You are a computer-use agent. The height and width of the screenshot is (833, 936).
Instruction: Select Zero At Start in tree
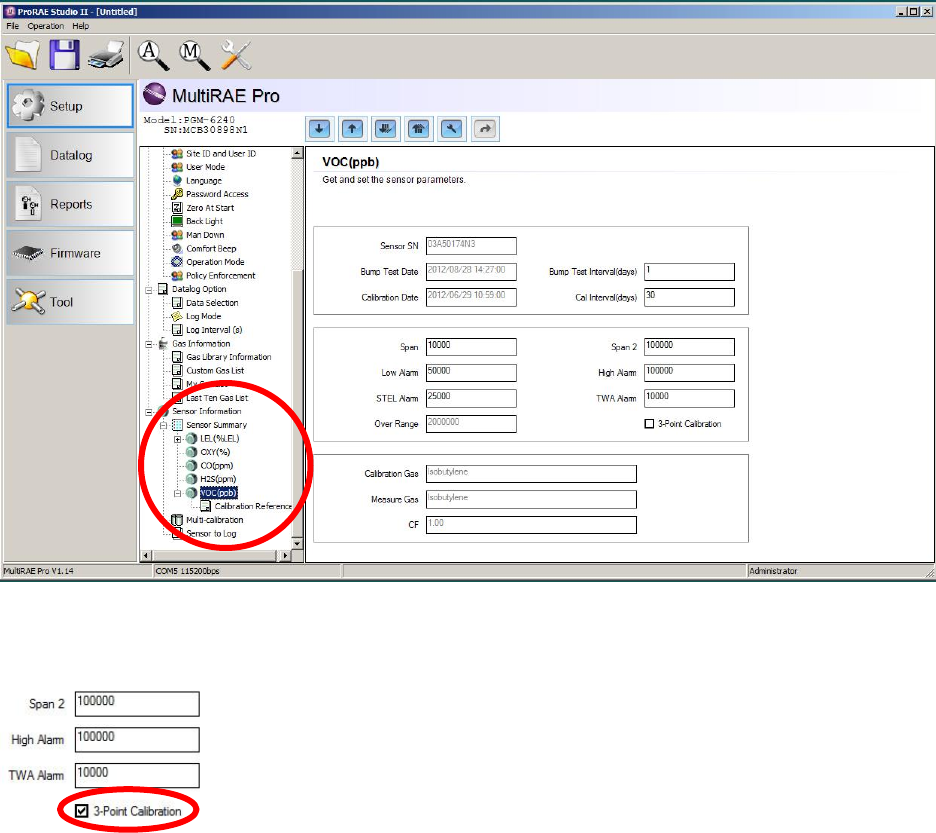point(210,208)
